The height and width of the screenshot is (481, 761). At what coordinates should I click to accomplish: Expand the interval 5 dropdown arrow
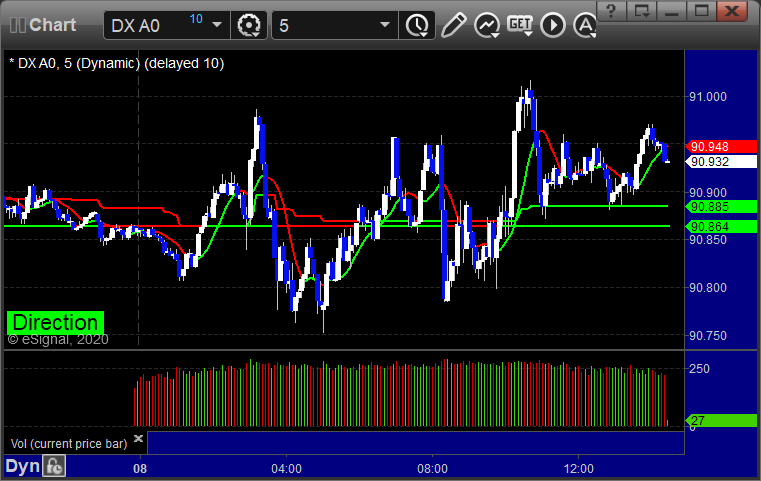(x=385, y=25)
